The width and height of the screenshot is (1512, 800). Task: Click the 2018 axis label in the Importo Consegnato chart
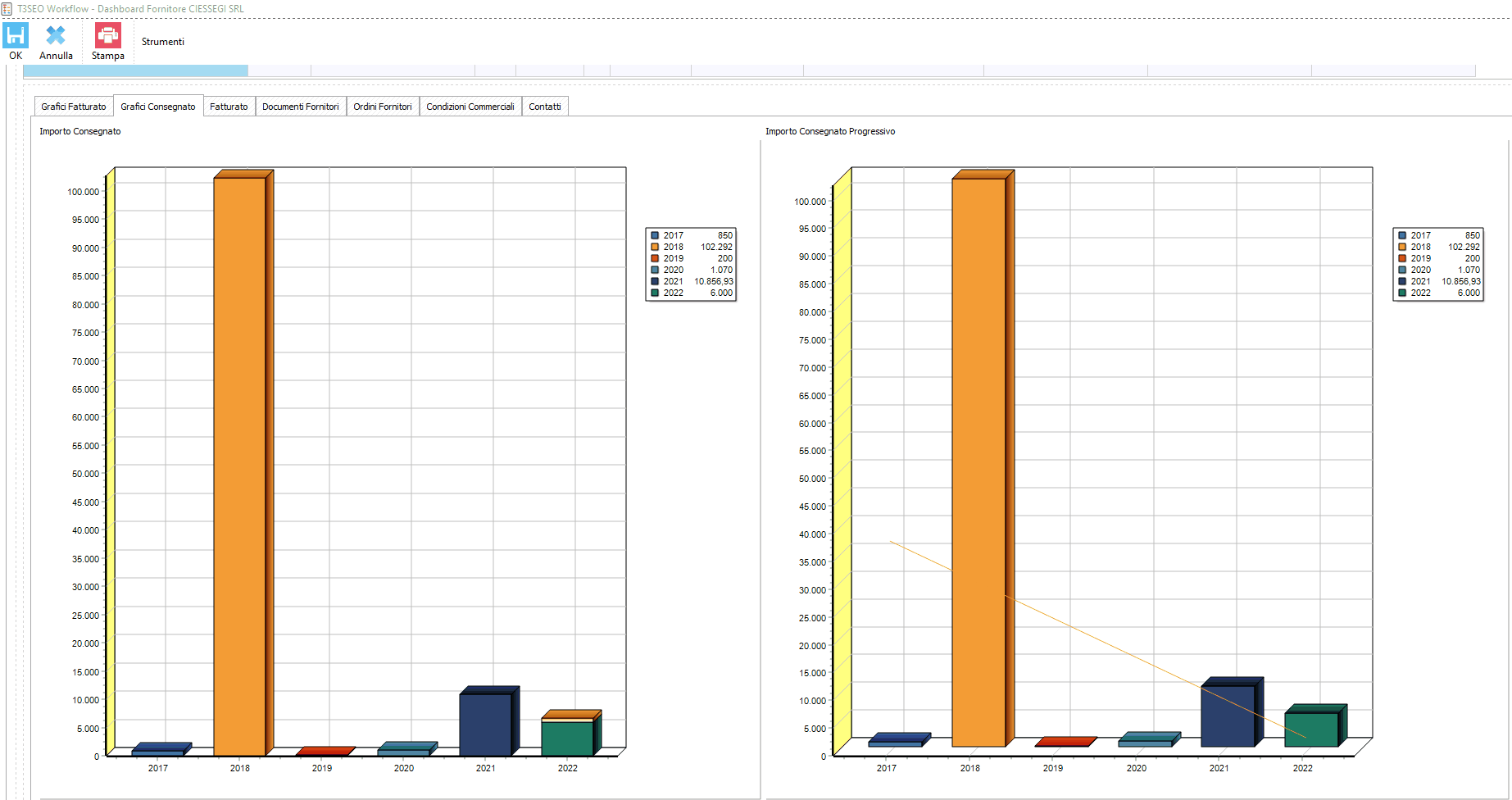pyautogui.click(x=240, y=768)
